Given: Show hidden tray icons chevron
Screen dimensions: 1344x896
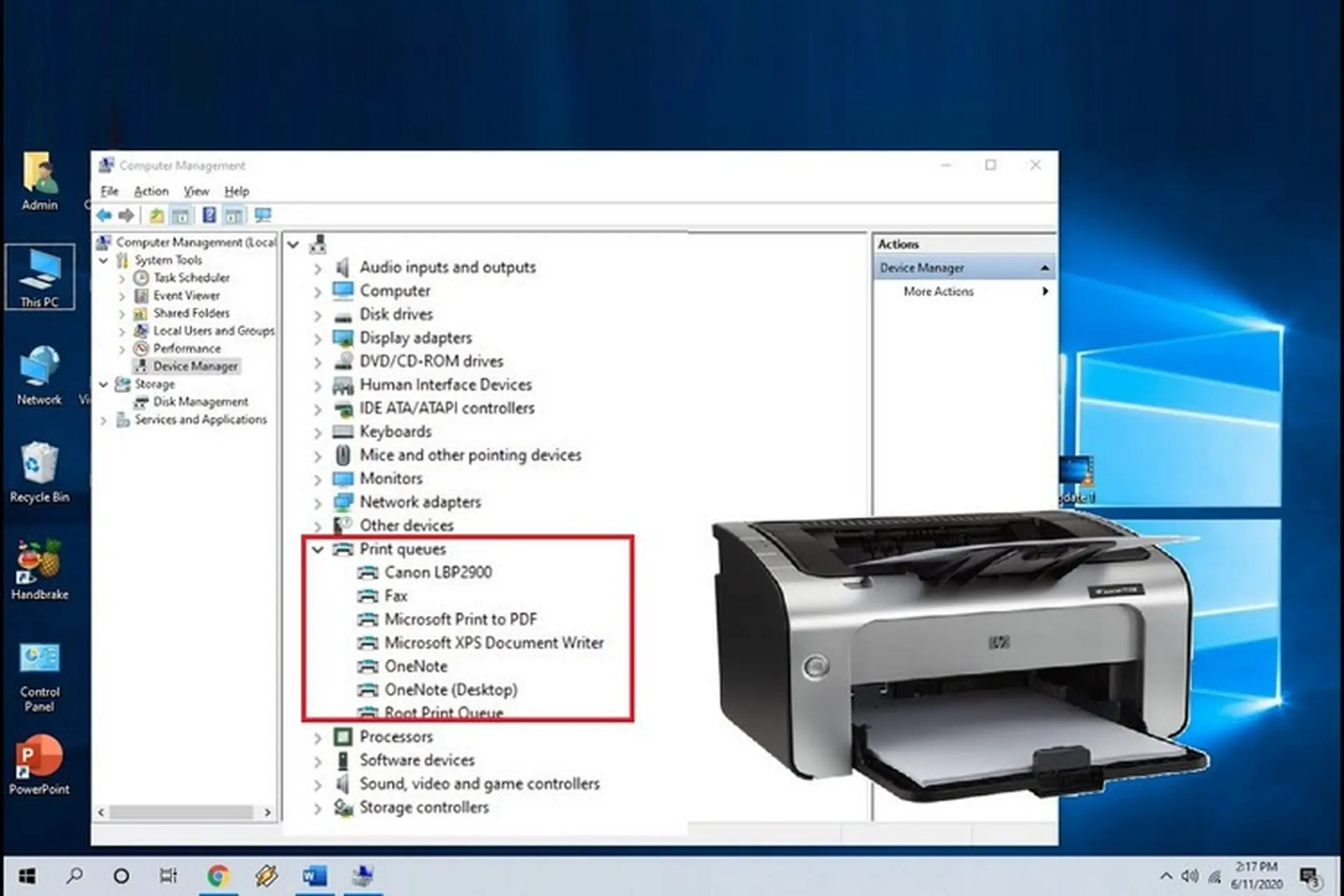Looking at the screenshot, I should pyautogui.click(x=1165, y=876).
